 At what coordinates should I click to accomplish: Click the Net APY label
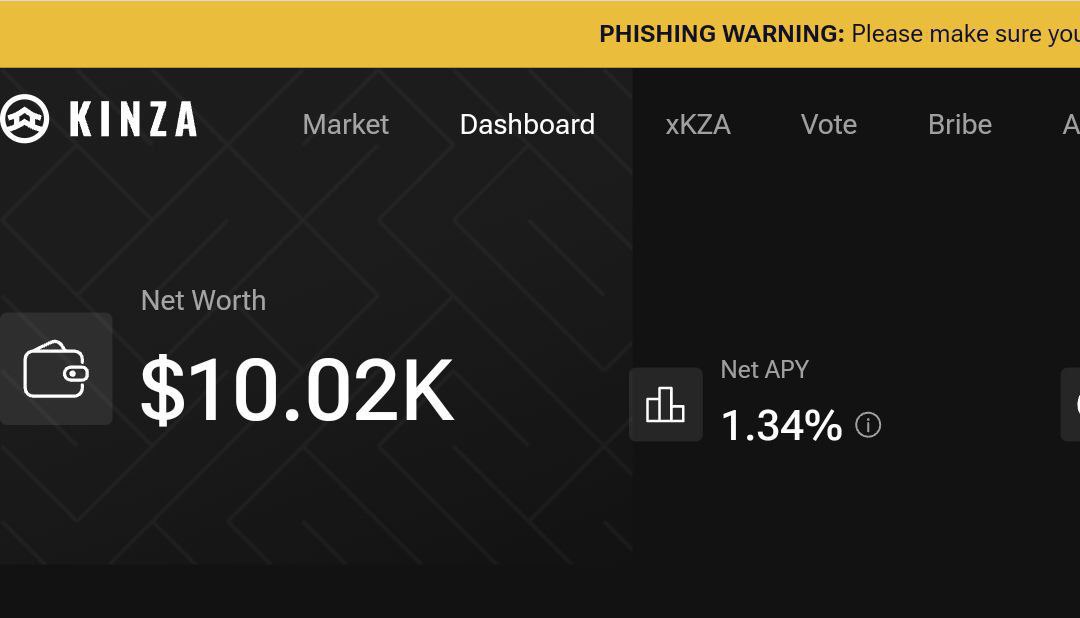pos(764,369)
